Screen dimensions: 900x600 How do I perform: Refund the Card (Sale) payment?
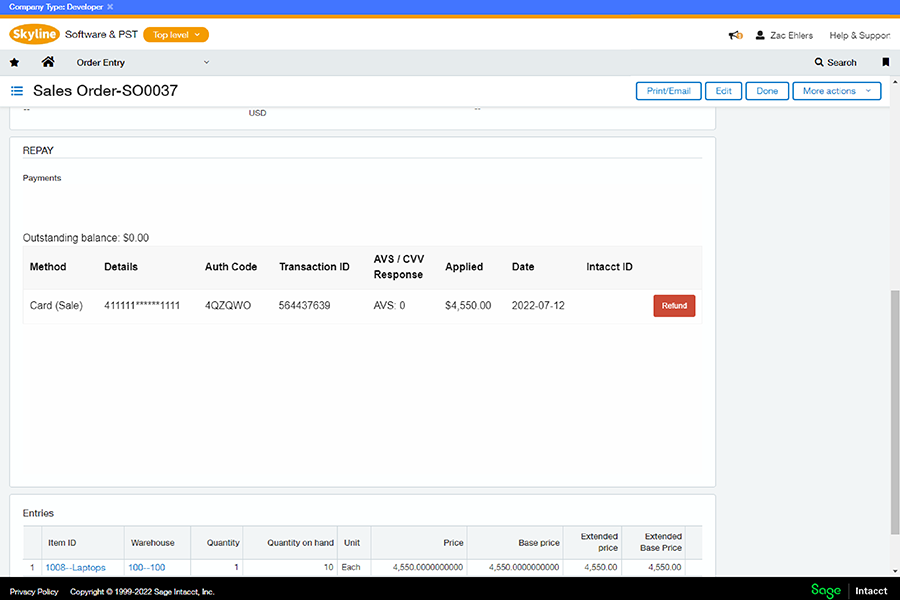click(x=674, y=306)
